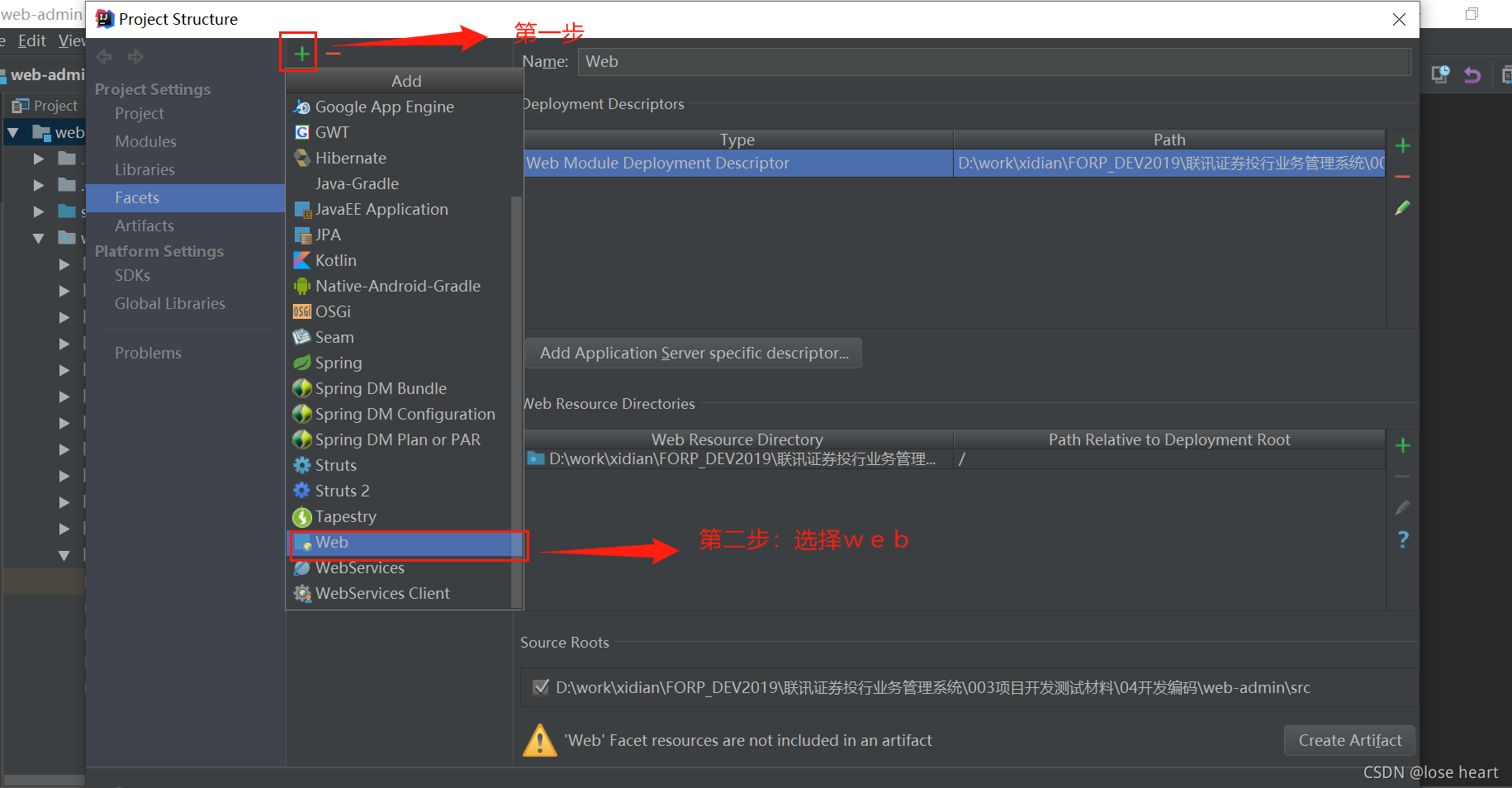Viewport: 1512px width, 788px height.
Task: Open Facets settings
Action: pos(186,197)
